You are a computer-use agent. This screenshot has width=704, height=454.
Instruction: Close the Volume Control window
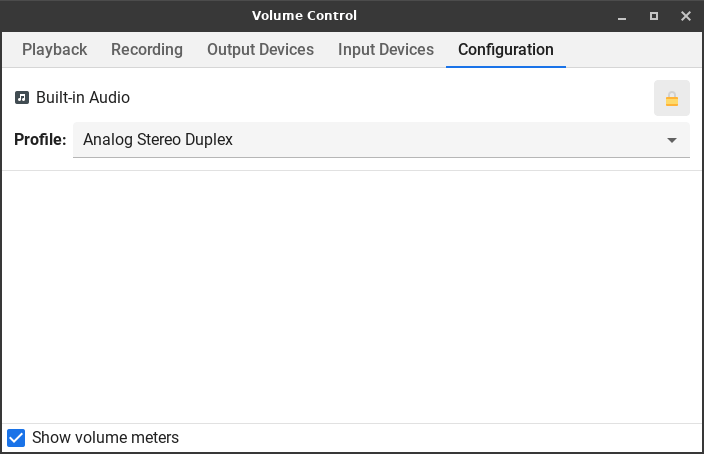(686, 16)
